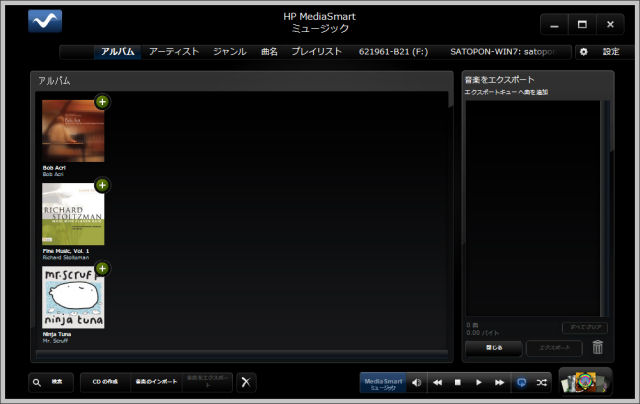Select the 621961-B21 (F:) drive tab

pos(393,52)
